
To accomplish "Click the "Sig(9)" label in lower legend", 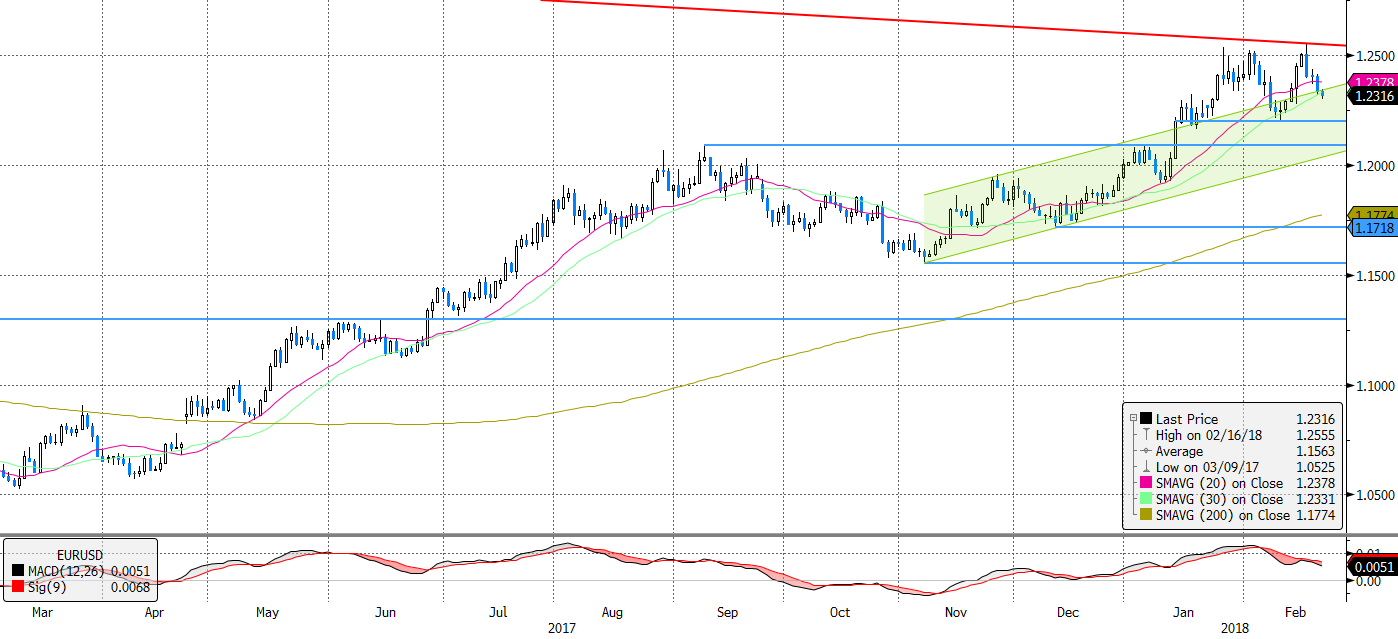I will [x=49, y=586].
